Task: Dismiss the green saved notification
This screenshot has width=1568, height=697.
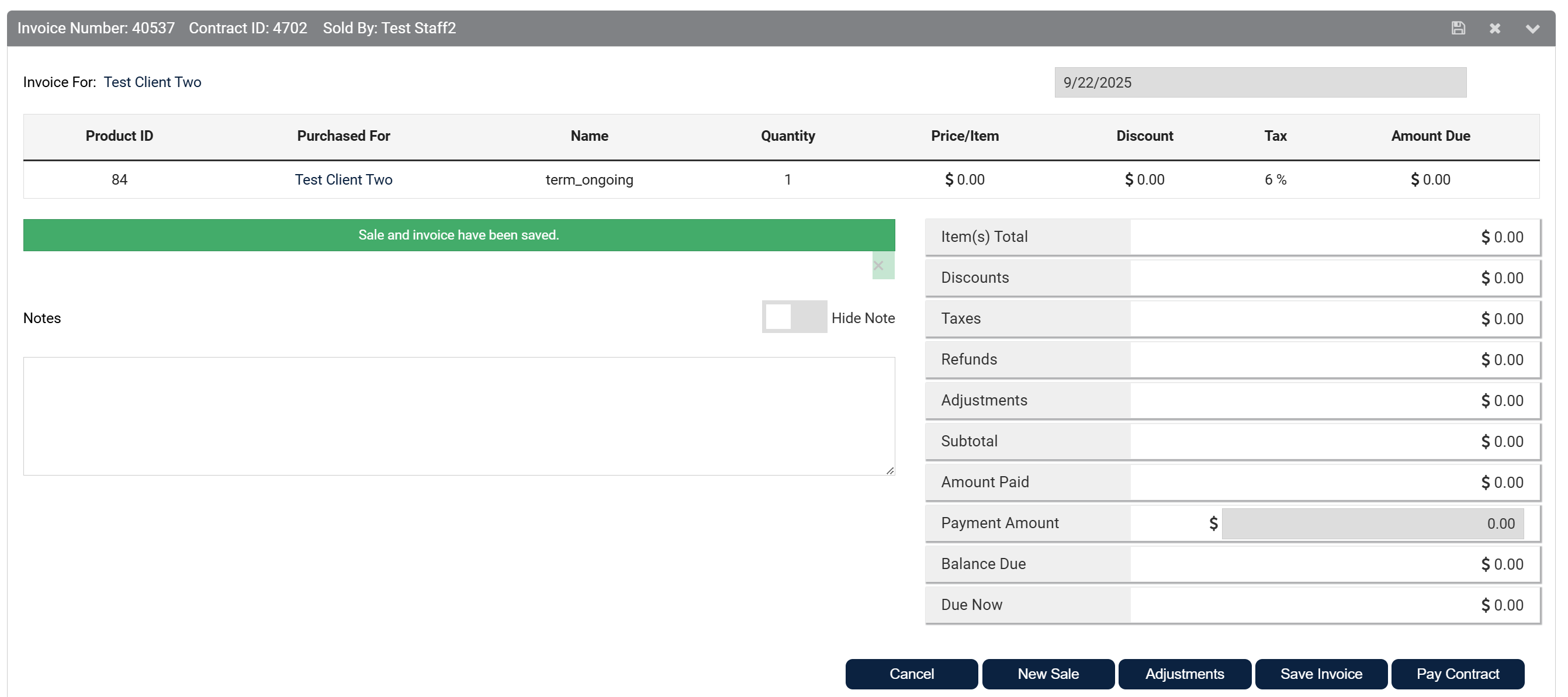Action: click(x=878, y=265)
